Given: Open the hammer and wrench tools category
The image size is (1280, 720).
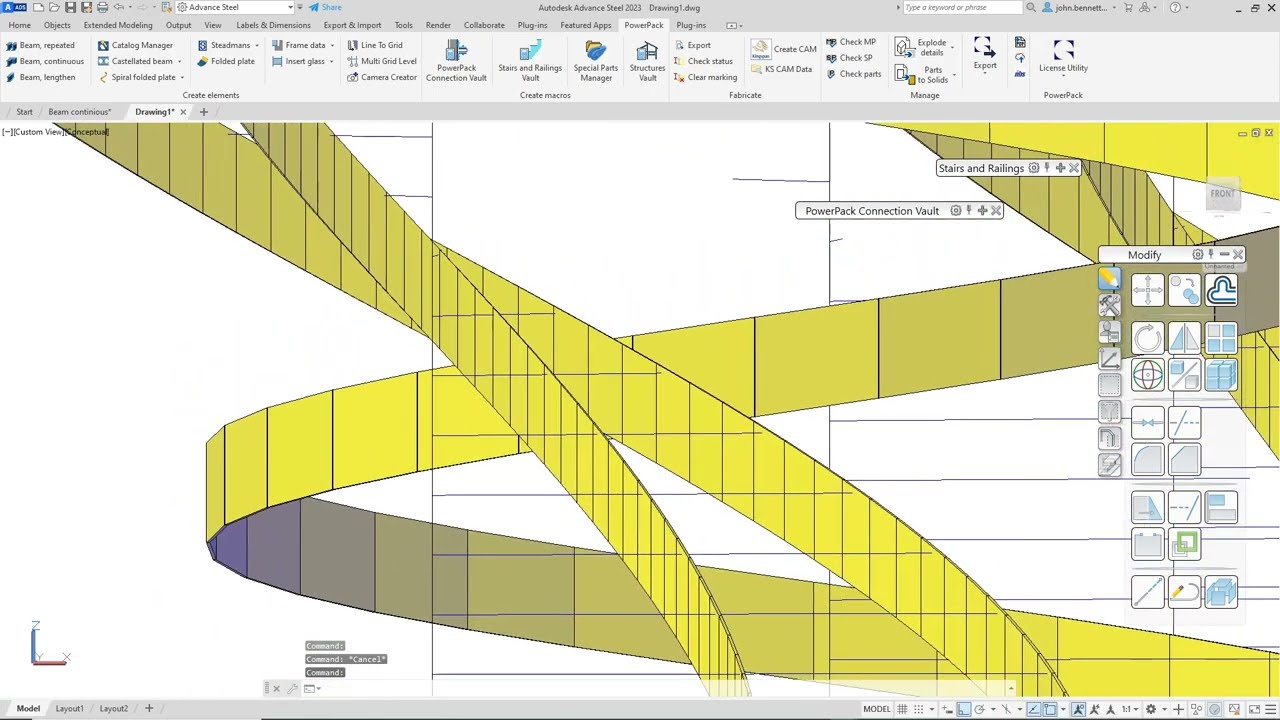Looking at the screenshot, I should 1109,306.
